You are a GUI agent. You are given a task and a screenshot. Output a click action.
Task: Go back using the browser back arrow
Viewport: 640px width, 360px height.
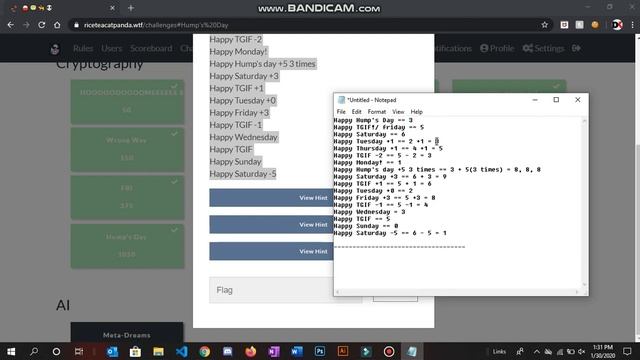coord(11,25)
